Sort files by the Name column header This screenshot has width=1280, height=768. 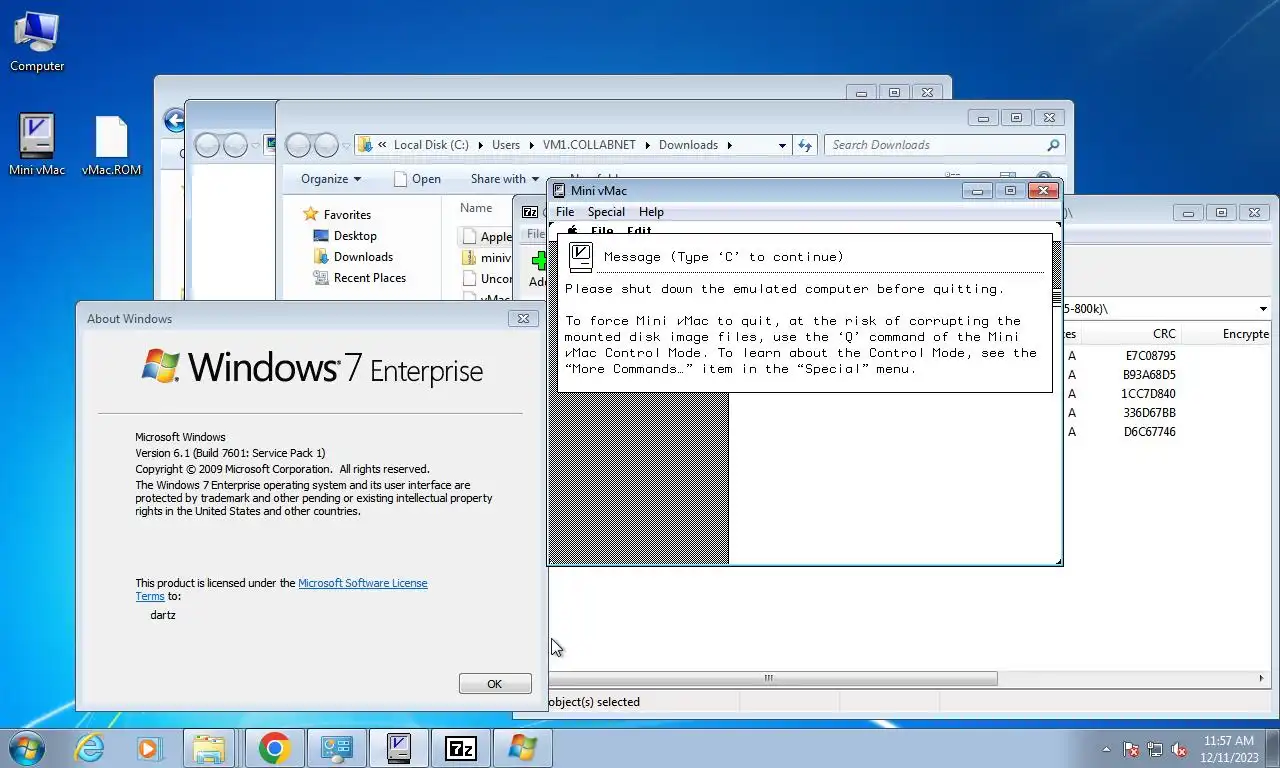tap(476, 208)
